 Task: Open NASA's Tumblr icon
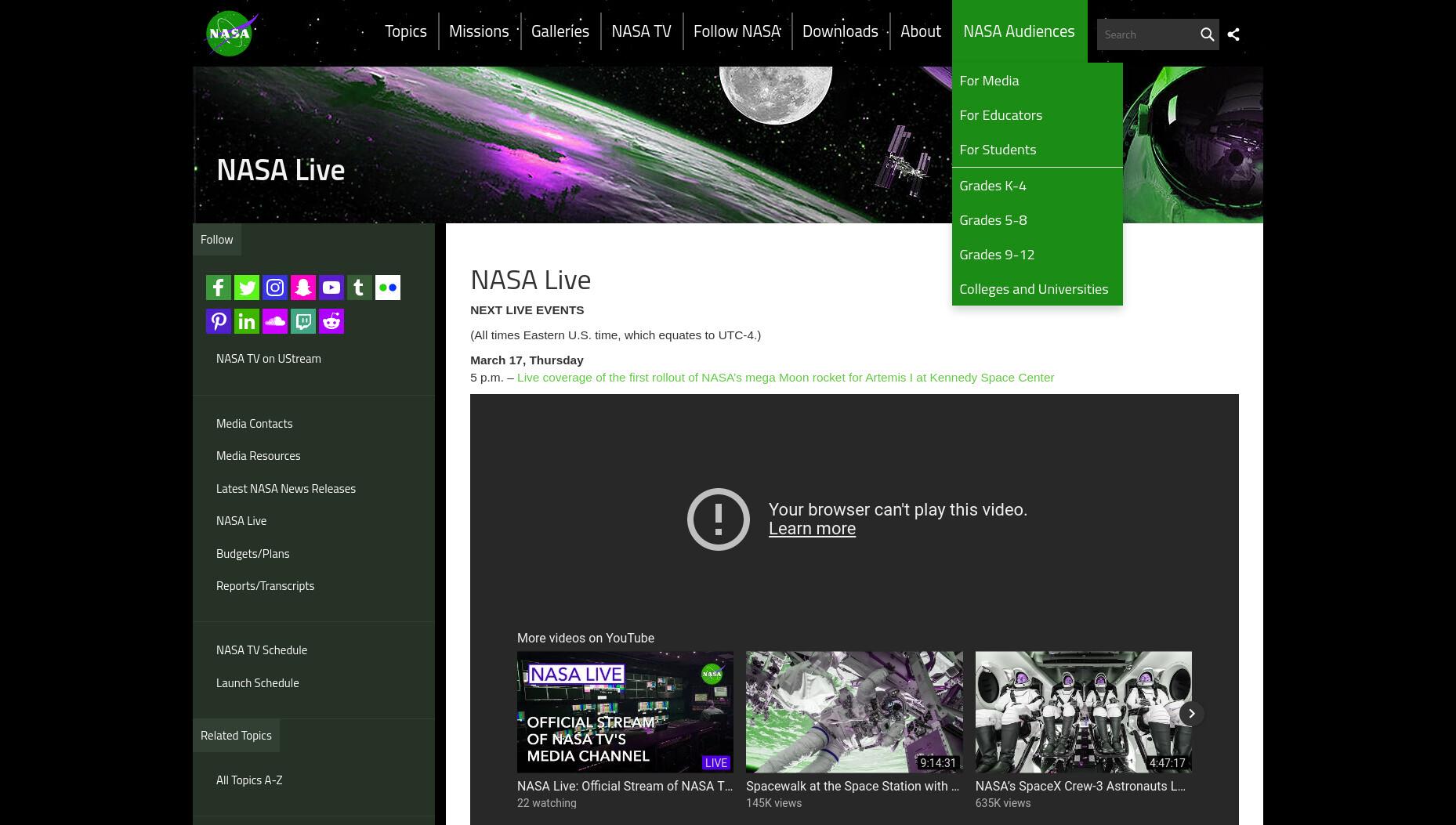pyautogui.click(x=360, y=288)
